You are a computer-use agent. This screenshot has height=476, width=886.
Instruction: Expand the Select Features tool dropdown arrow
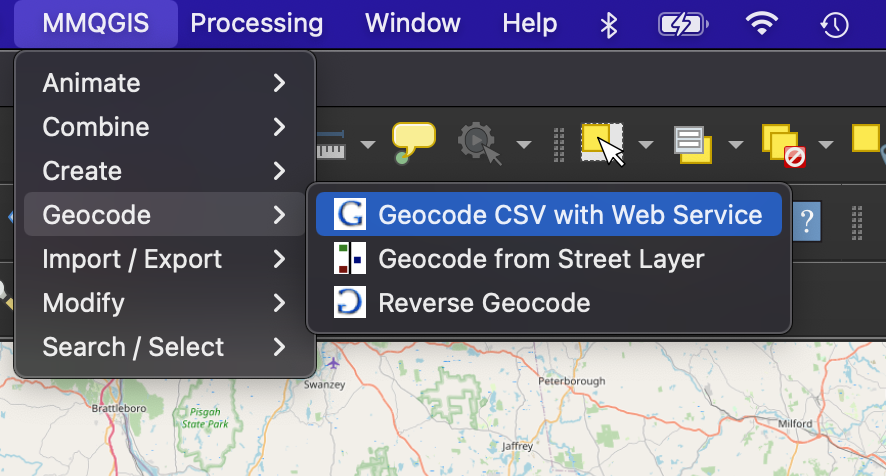[x=646, y=145]
